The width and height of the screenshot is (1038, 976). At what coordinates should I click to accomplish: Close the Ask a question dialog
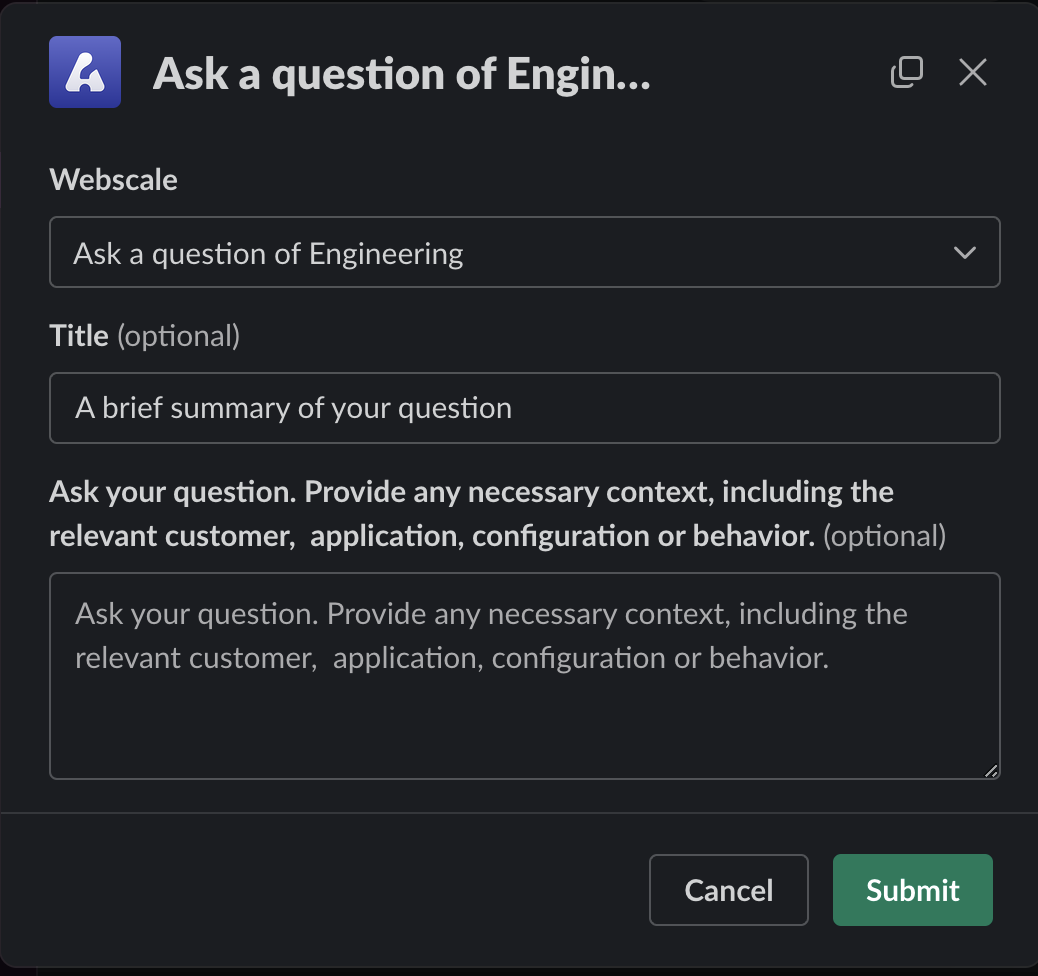tap(972, 72)
